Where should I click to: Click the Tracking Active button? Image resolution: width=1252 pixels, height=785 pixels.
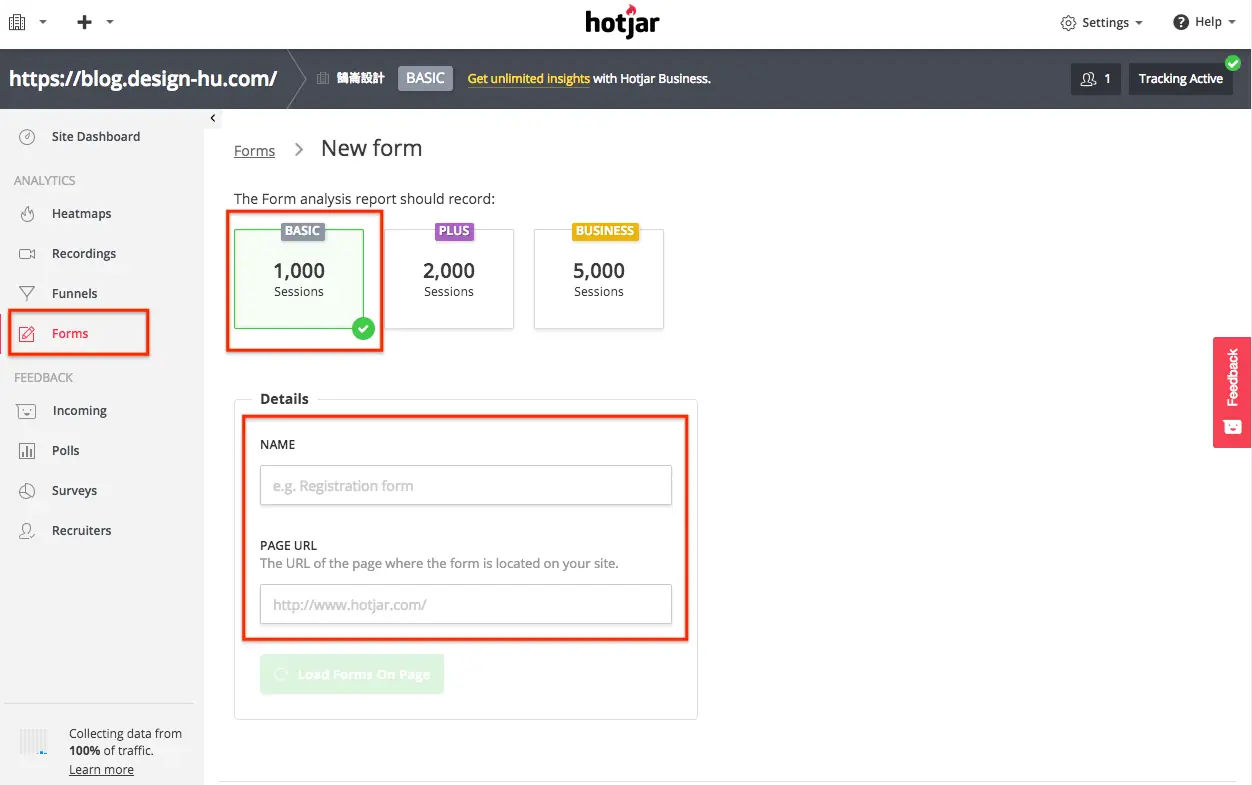1180,78
